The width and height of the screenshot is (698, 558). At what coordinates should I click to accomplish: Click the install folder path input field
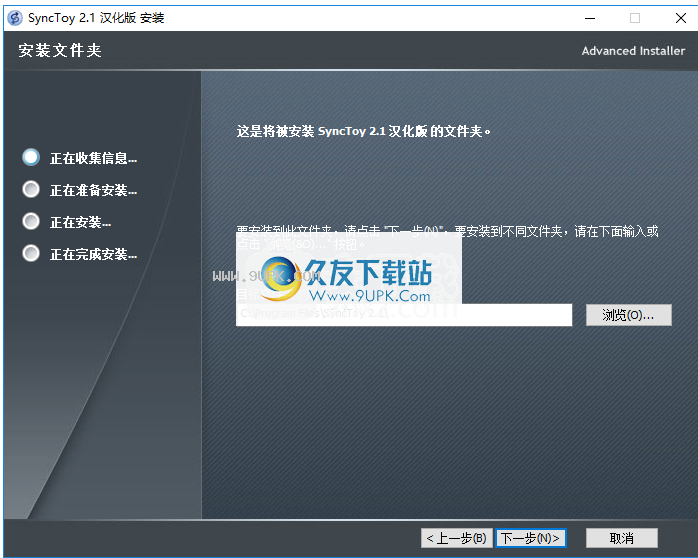[x=404, y=315]
